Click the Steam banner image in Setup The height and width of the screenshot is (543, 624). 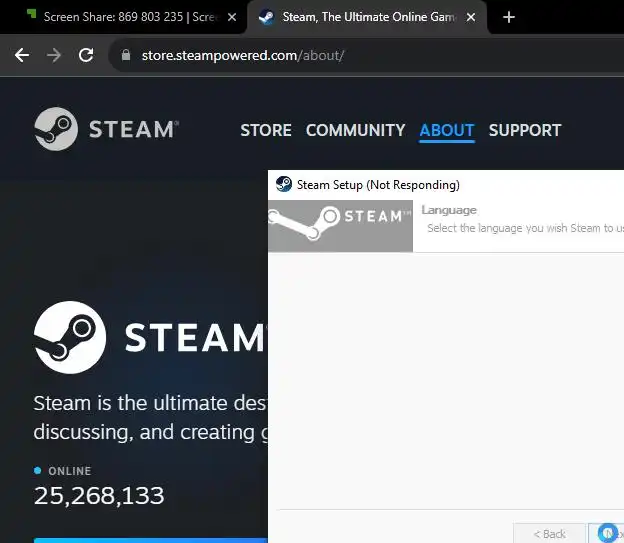tap(340, 226)
